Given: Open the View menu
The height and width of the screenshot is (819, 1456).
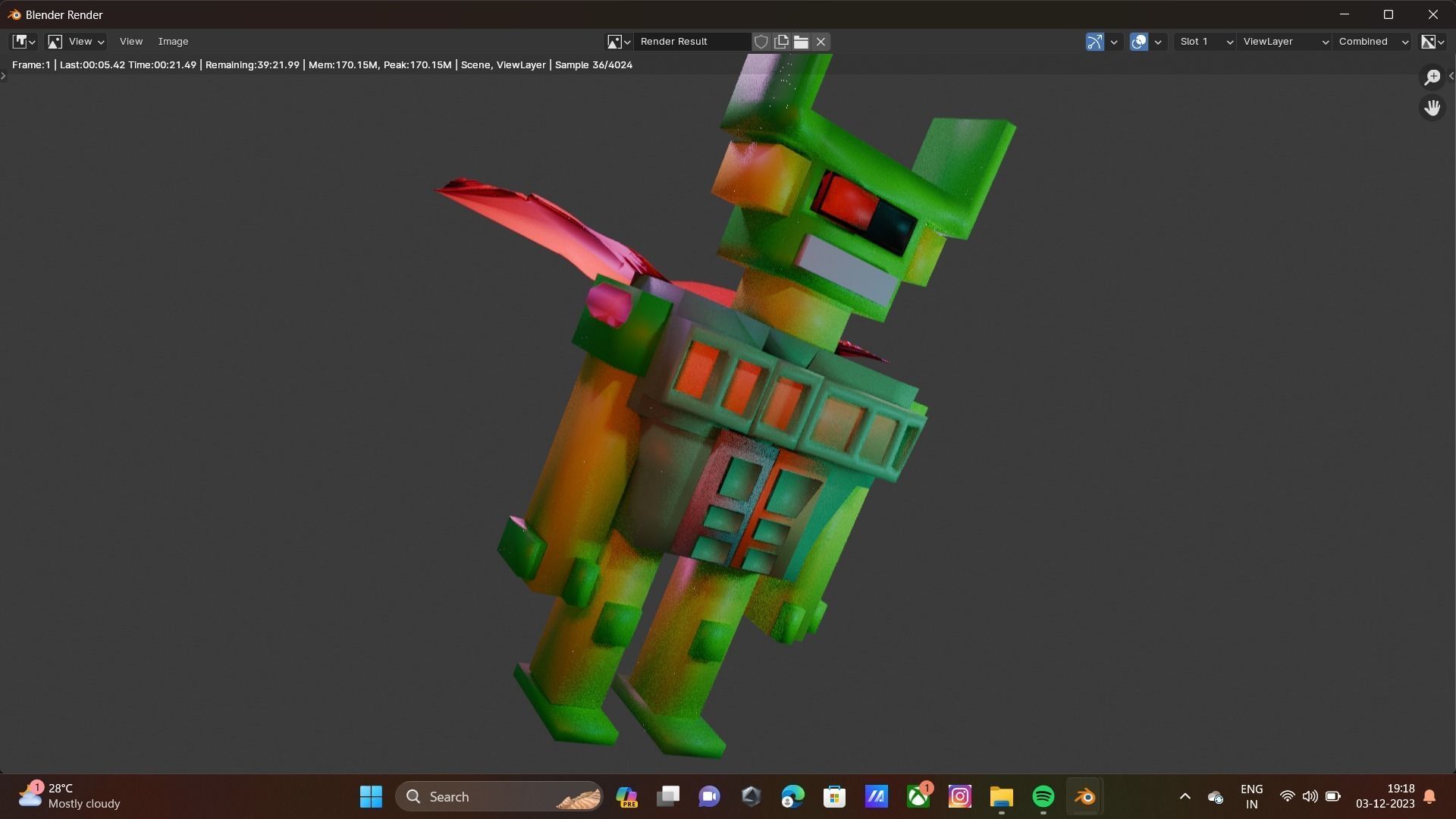Looking at the screenshot, I should tap(130, 42).
